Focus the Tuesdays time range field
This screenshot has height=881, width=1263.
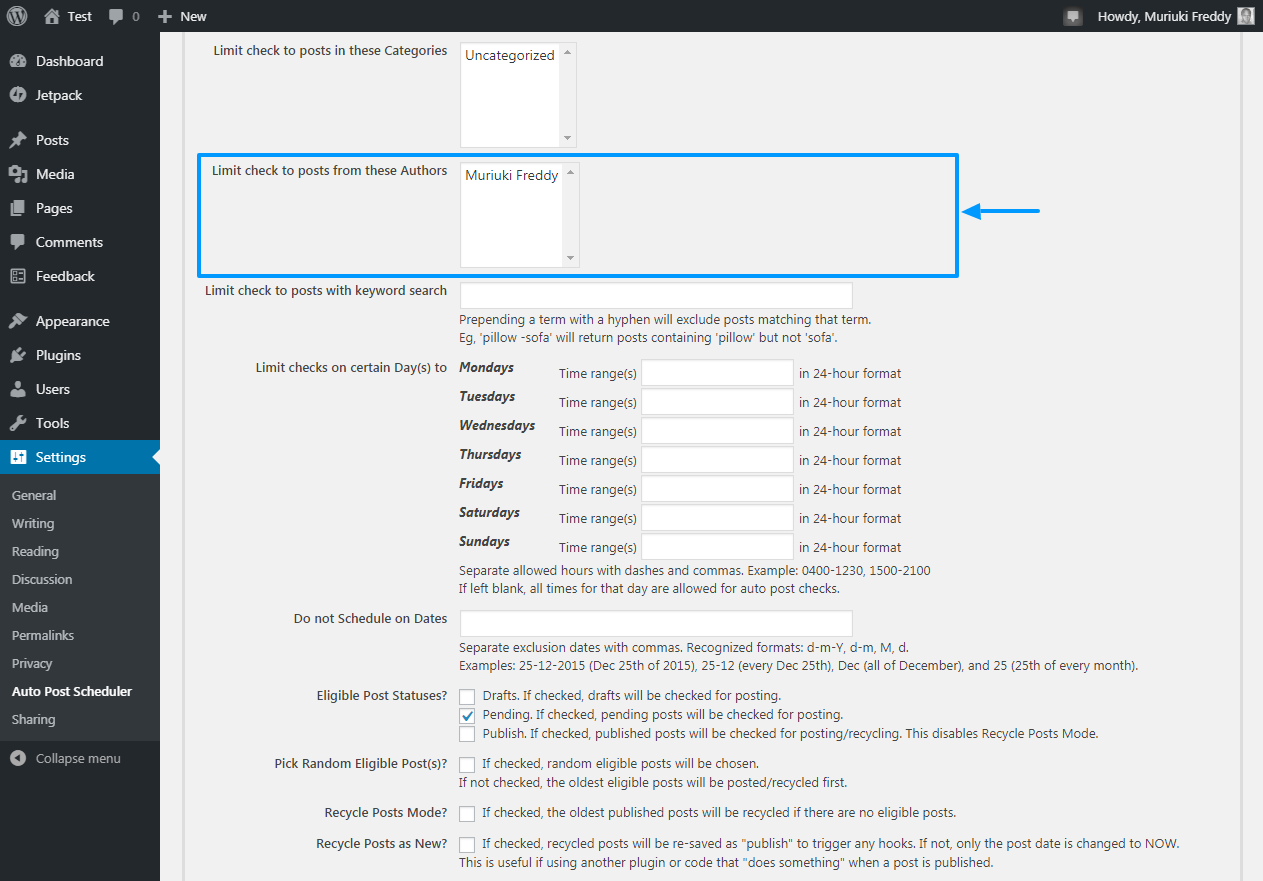pos(717,402)
